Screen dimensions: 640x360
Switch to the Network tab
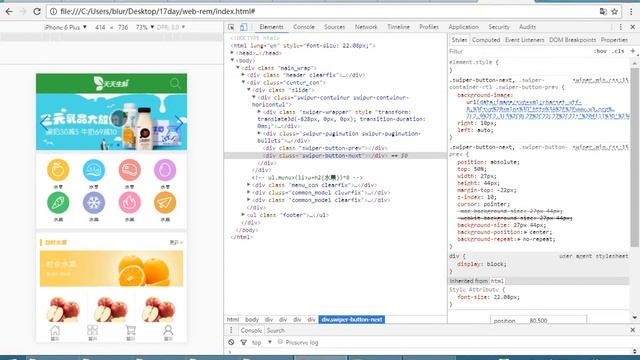(366, 27)
